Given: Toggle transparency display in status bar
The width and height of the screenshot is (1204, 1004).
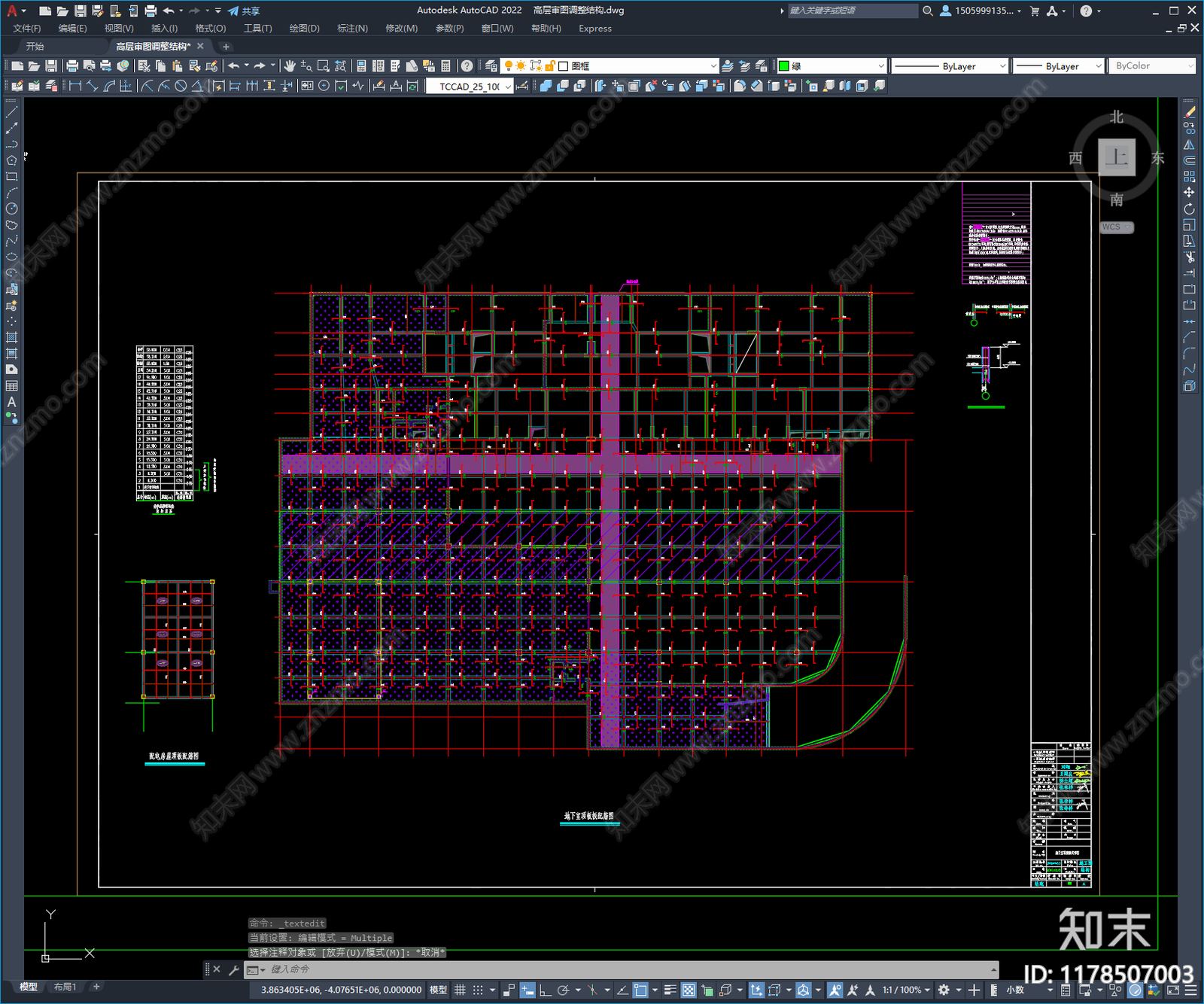Looking at the screenshot, I should (689, 990).
